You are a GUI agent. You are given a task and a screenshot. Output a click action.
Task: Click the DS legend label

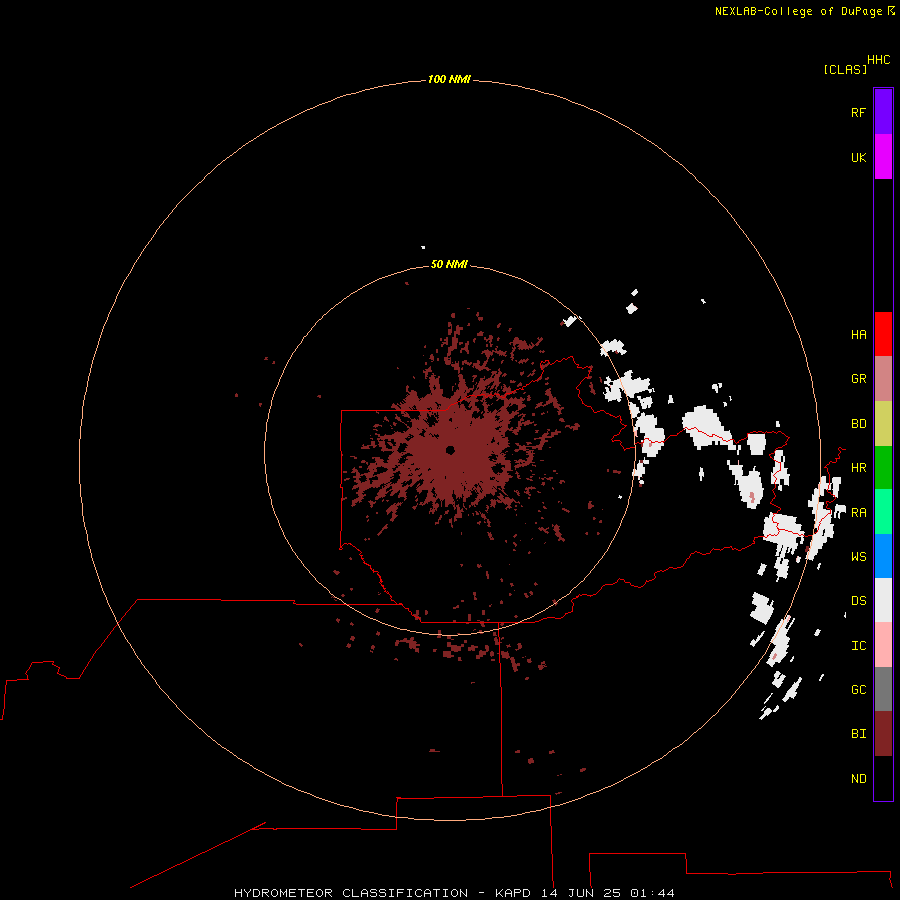click(x=858, y=601)
